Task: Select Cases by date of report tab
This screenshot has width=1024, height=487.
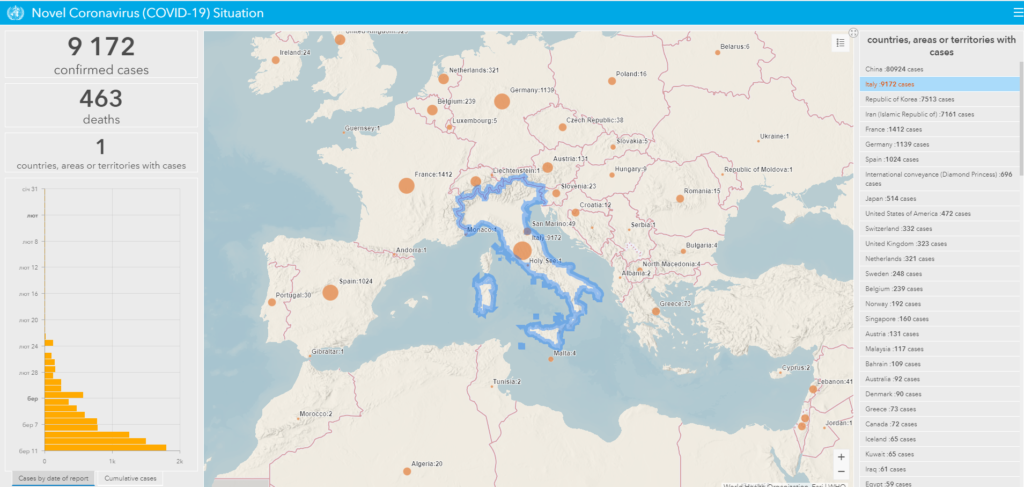Action: point(54,479)
